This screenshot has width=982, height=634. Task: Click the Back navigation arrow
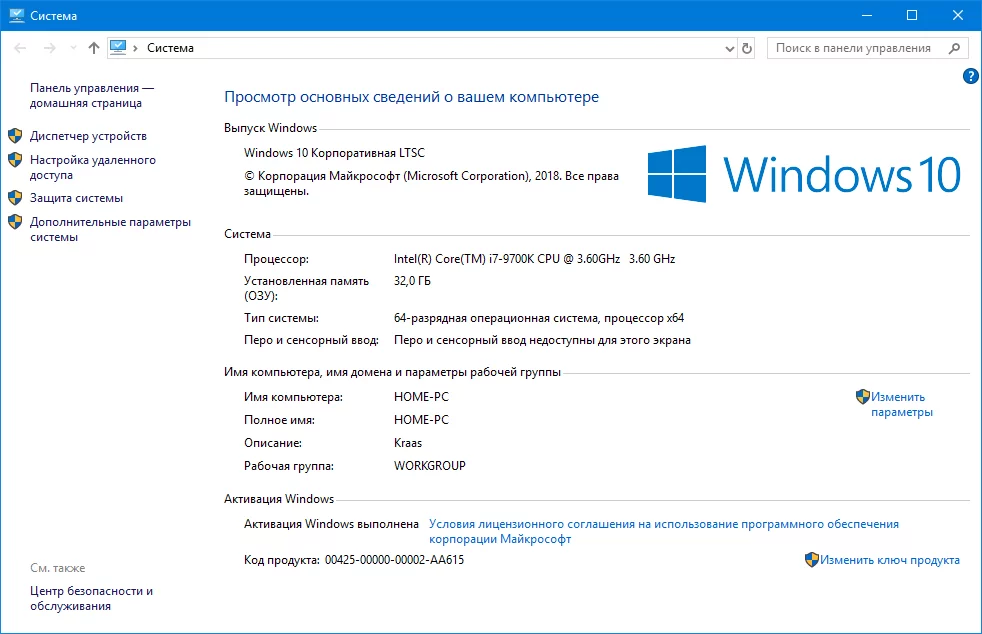pyautogui.click(x=20, y=48)
